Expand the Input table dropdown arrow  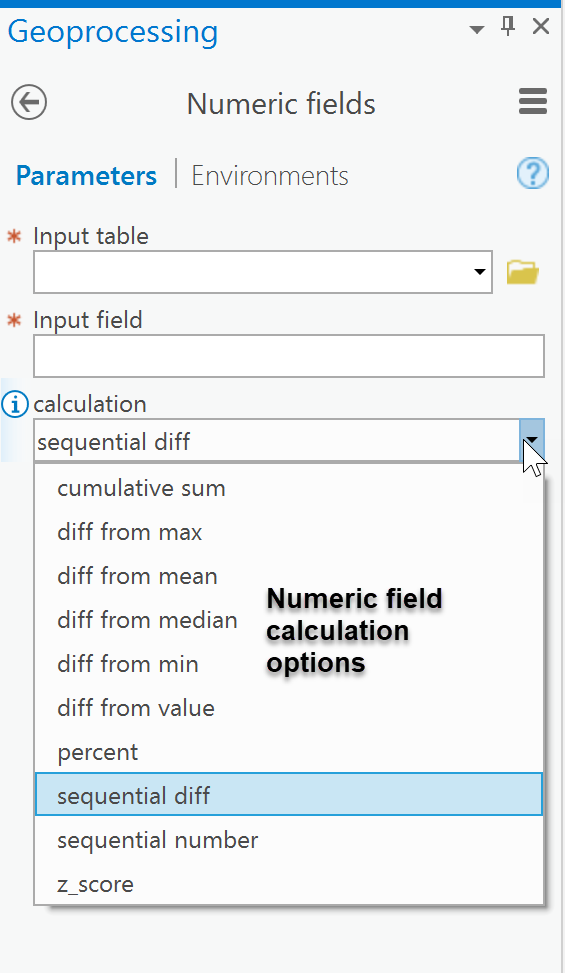[x=479, y=272]
